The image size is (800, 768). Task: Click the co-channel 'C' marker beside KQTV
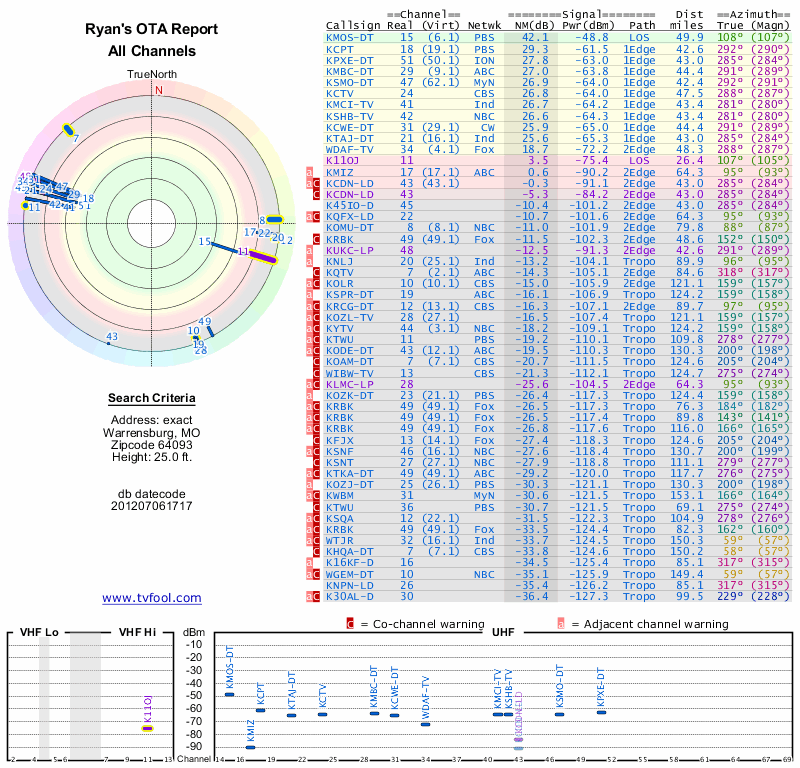click(316, 272)
